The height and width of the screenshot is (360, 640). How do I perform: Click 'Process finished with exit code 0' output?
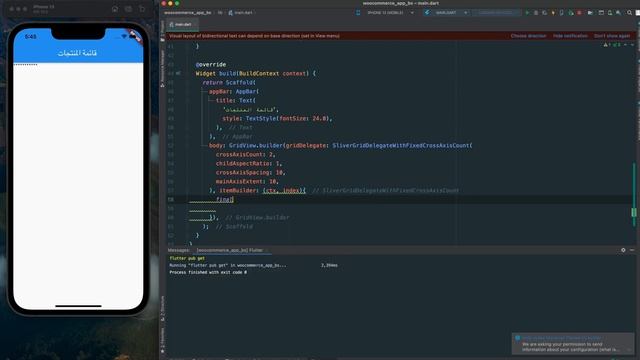(x=208, y=272)
